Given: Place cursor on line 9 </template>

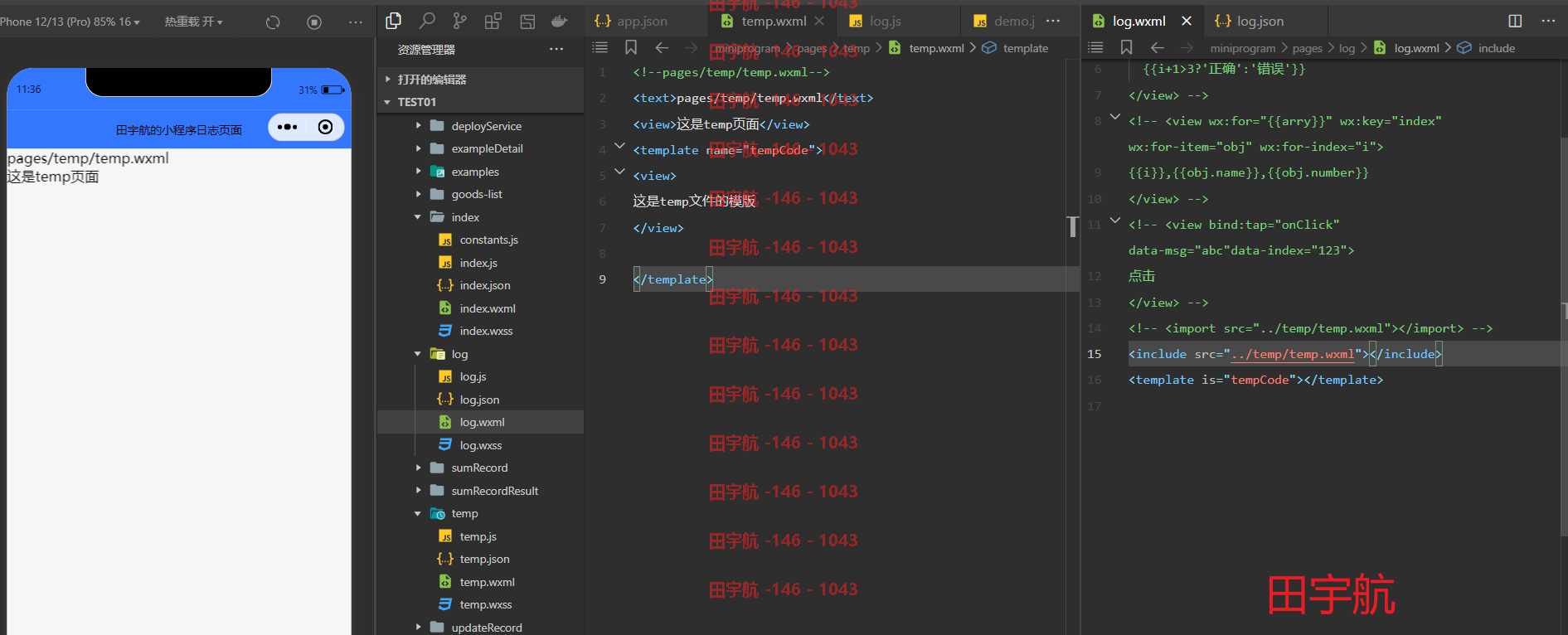Looking at the screenshot, I should [672, 279].
